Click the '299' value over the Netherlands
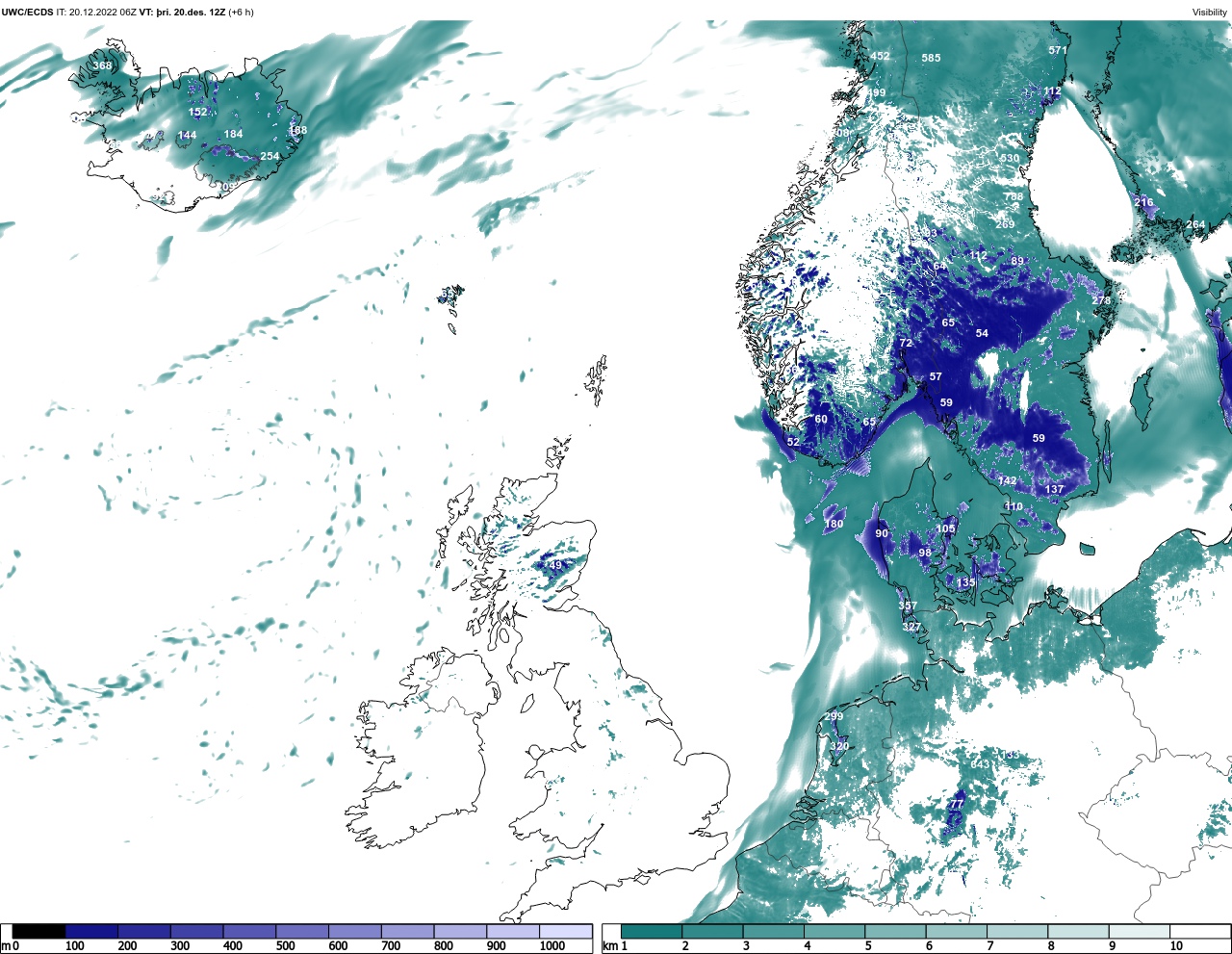The height and width of the screenshot is (954, 1232). pos(834,717)
